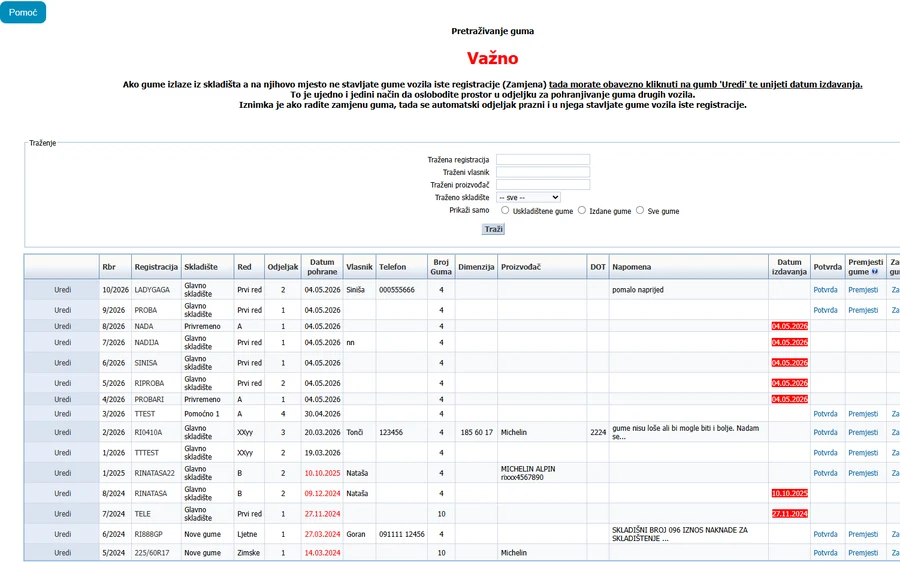Click Premjesti link for LADYGAGA
The image size is (900, 562).
[x=863, y=290]
